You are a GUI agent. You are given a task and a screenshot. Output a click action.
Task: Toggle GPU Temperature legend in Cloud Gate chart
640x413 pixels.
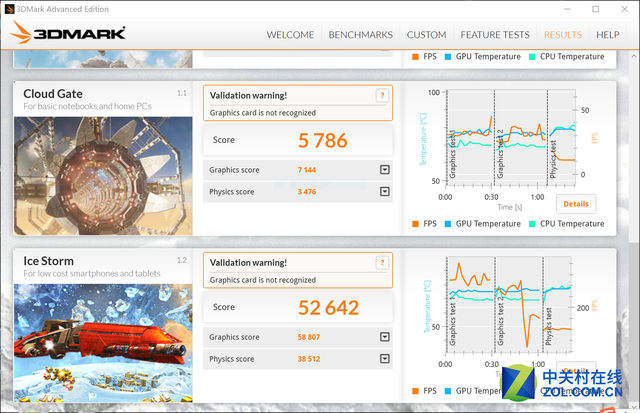pos(482,224)
